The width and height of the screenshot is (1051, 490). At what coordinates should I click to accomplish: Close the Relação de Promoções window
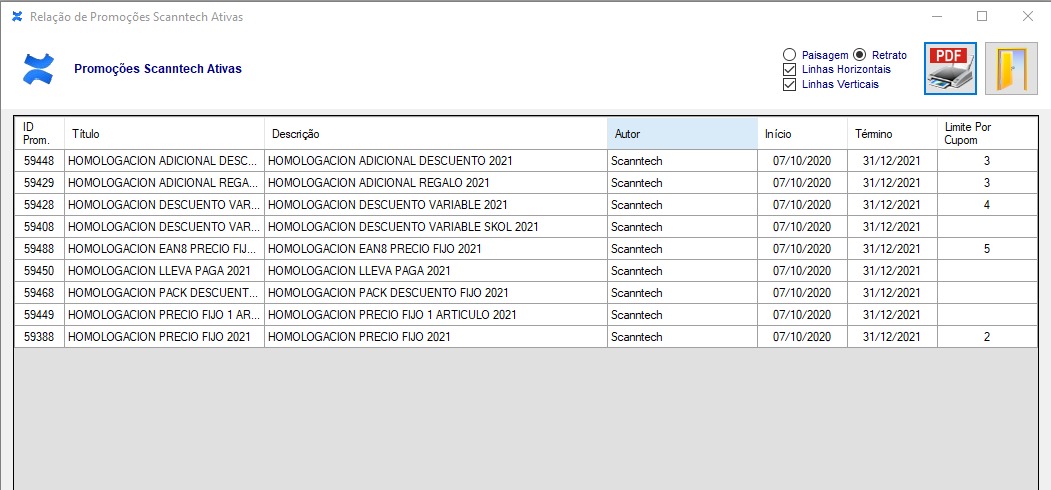click(1028, 17)
